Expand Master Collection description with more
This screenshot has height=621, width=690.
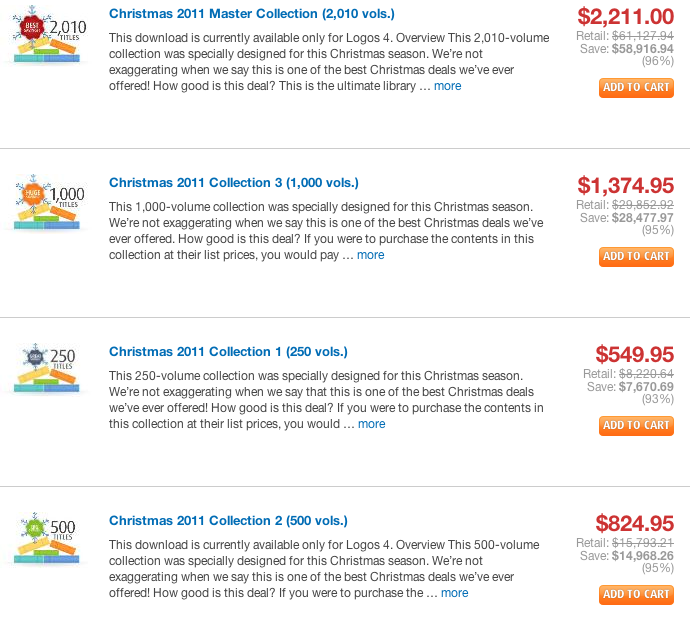[447, 86]
